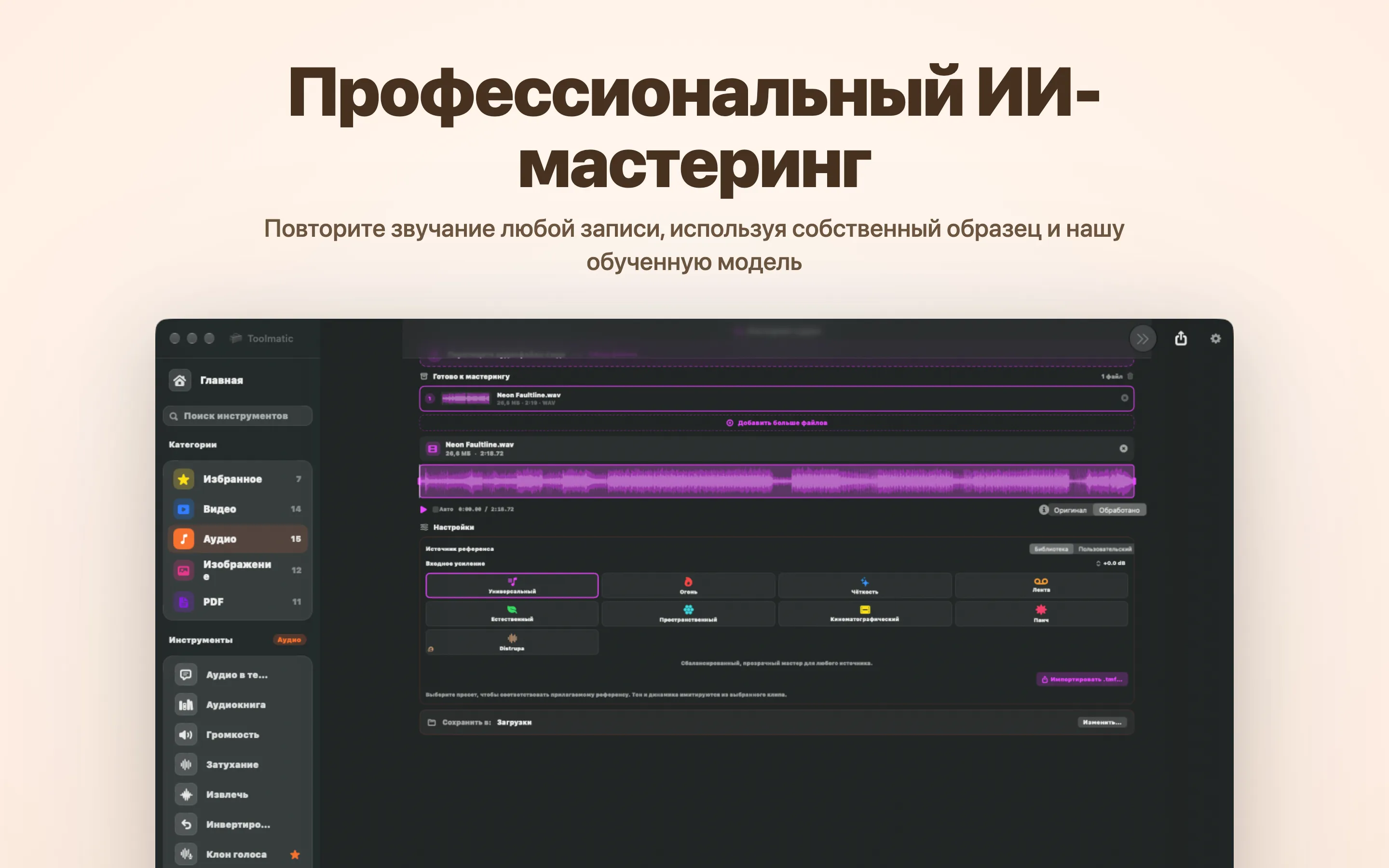Open the Клон голоса tool
The width and height of the screenshot is (1389, 868).
[x=238, y=854]
